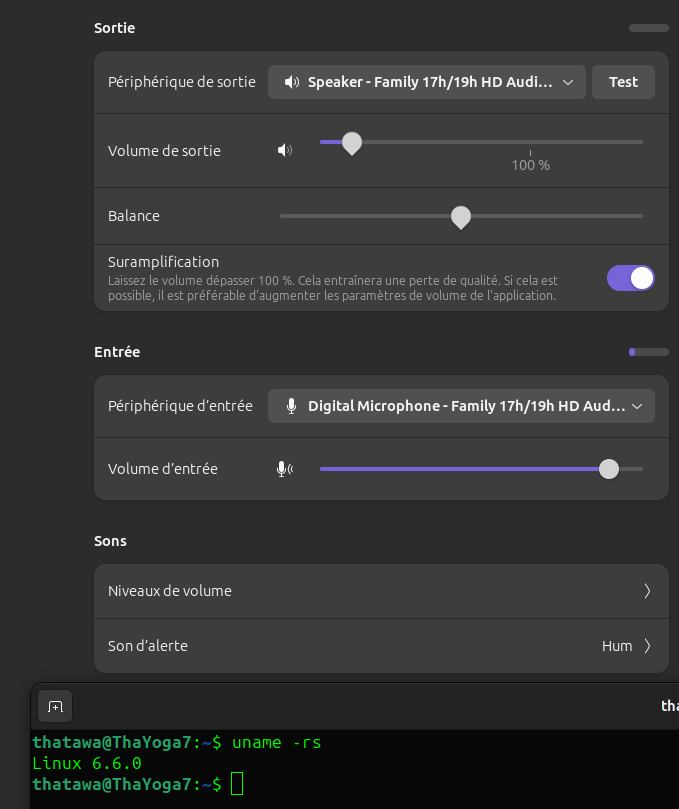Click the new tab icon in terminal window

[x=55, y=706]
